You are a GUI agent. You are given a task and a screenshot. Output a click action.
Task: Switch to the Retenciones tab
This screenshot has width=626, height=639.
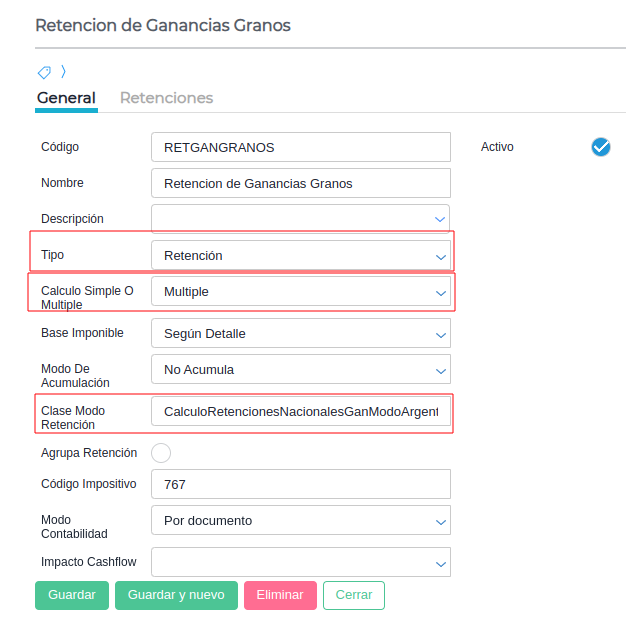(x=166, y=98)
